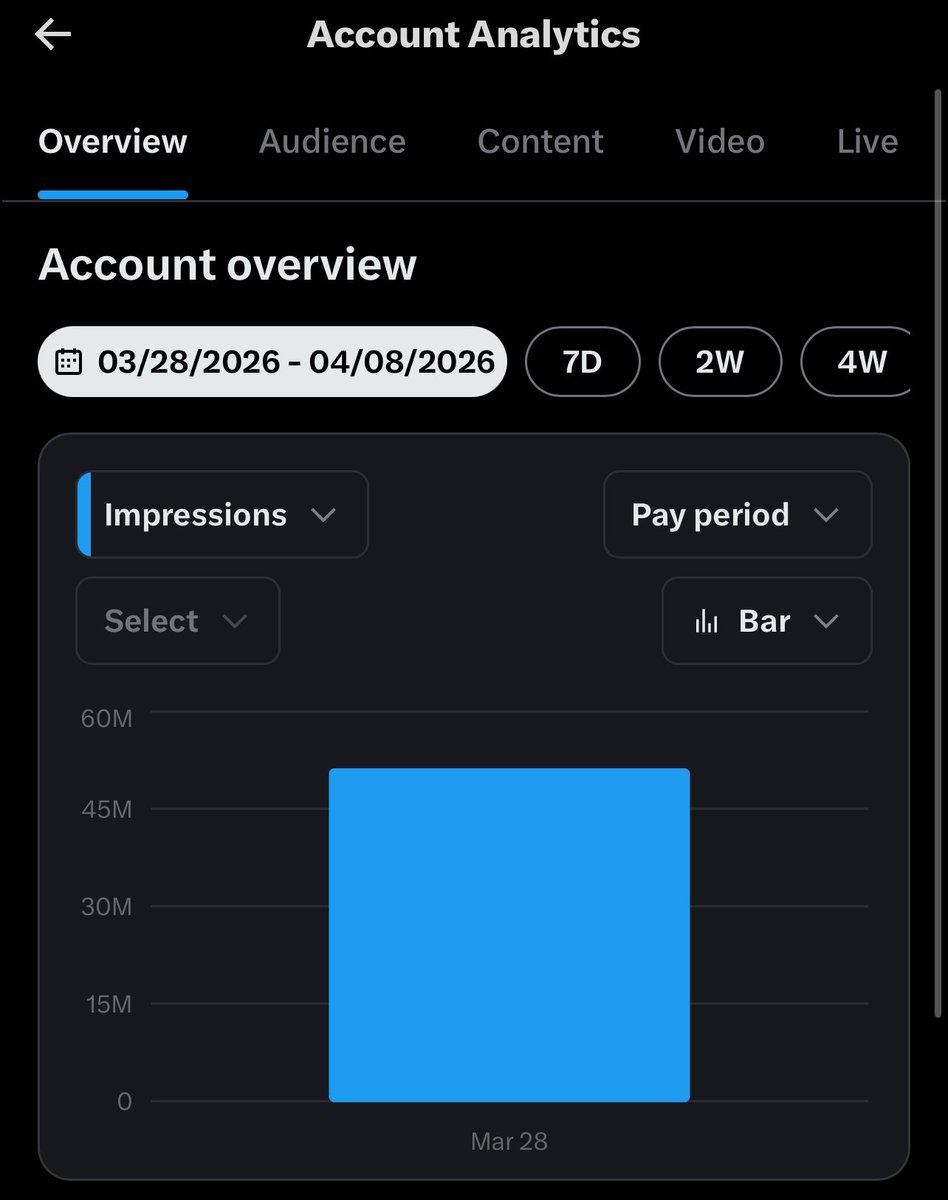Click the calendar icon in date range
This screenshot has height=1200, width=948.
(x=68, y=361)
